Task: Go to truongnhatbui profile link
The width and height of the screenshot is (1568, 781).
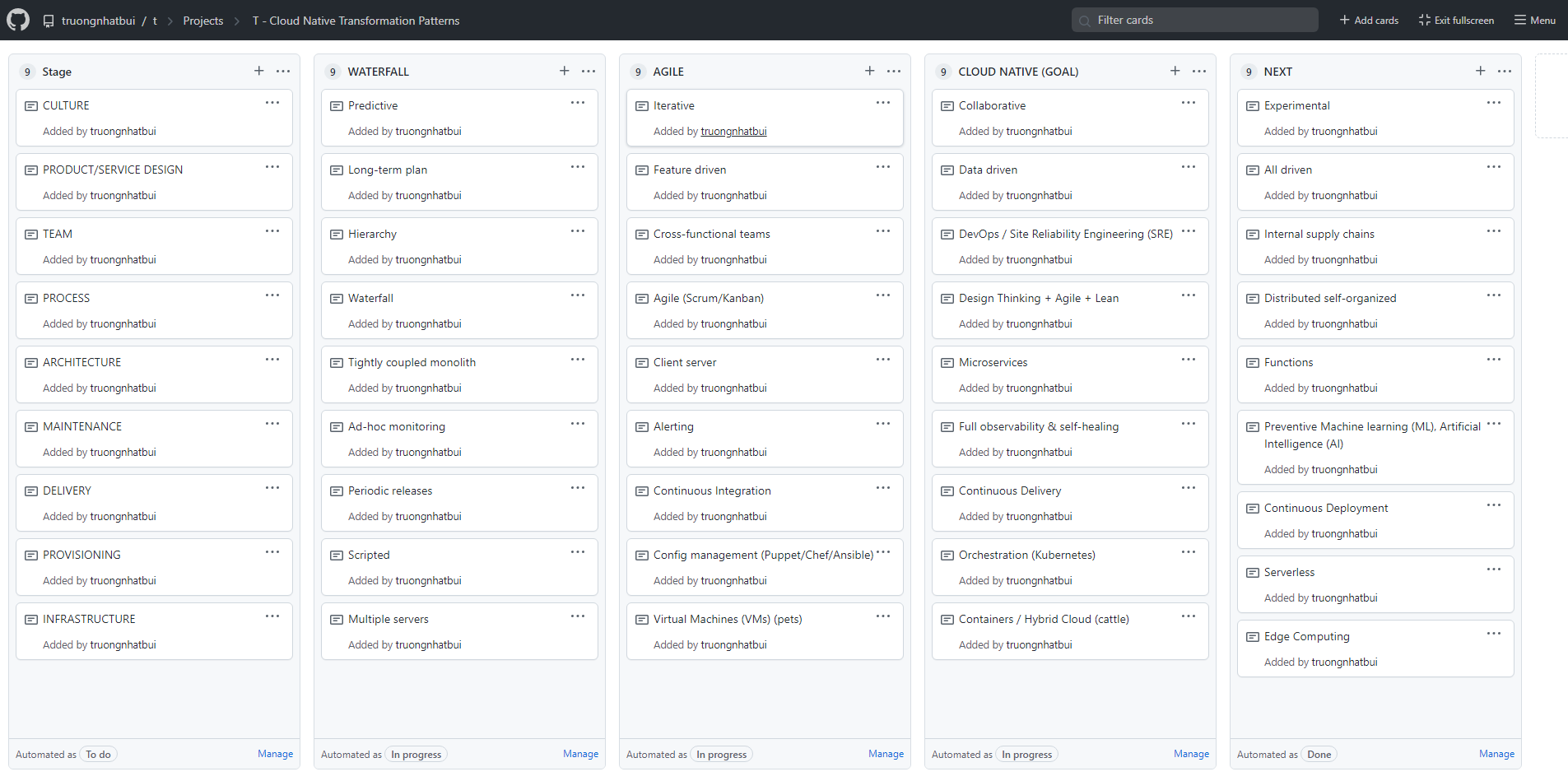Action: [x=98, y=21]
